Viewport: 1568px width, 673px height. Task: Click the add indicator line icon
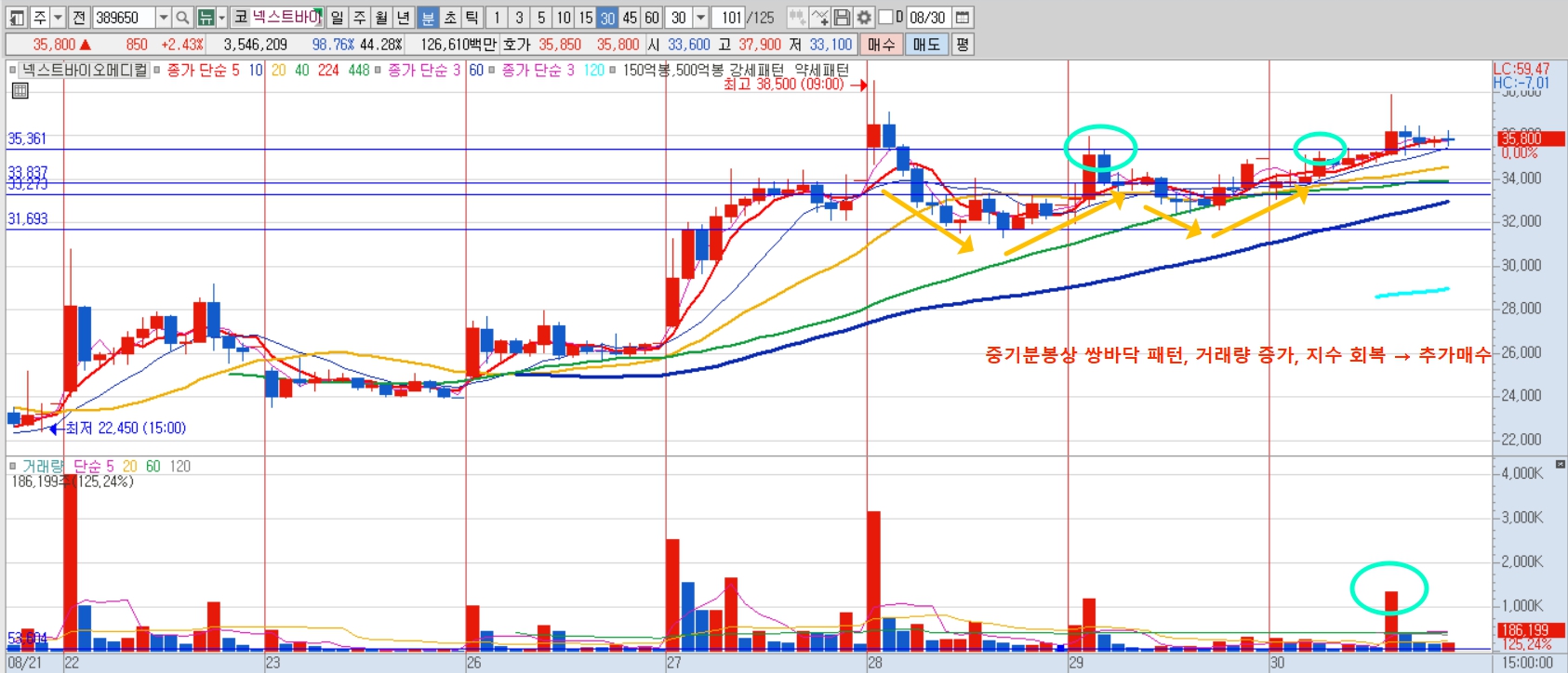pyautogui.click(x=819, y=18)
